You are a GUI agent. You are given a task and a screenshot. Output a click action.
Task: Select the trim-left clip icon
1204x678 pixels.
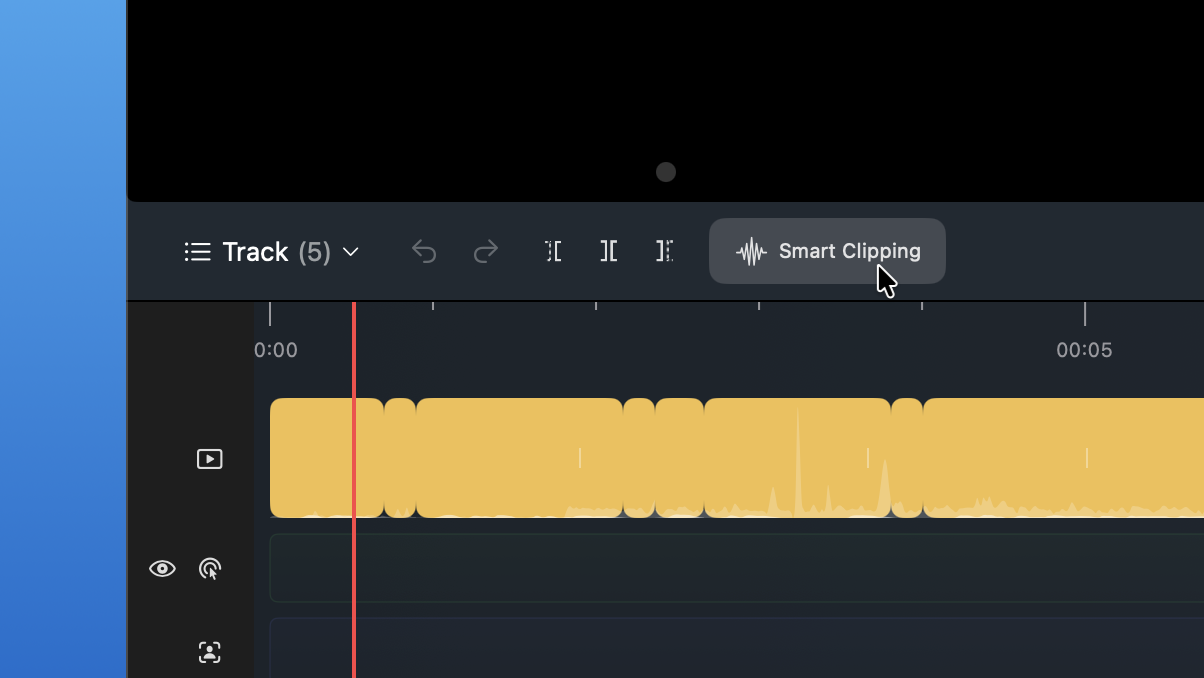pyautogui.click(x=553, y=251)
